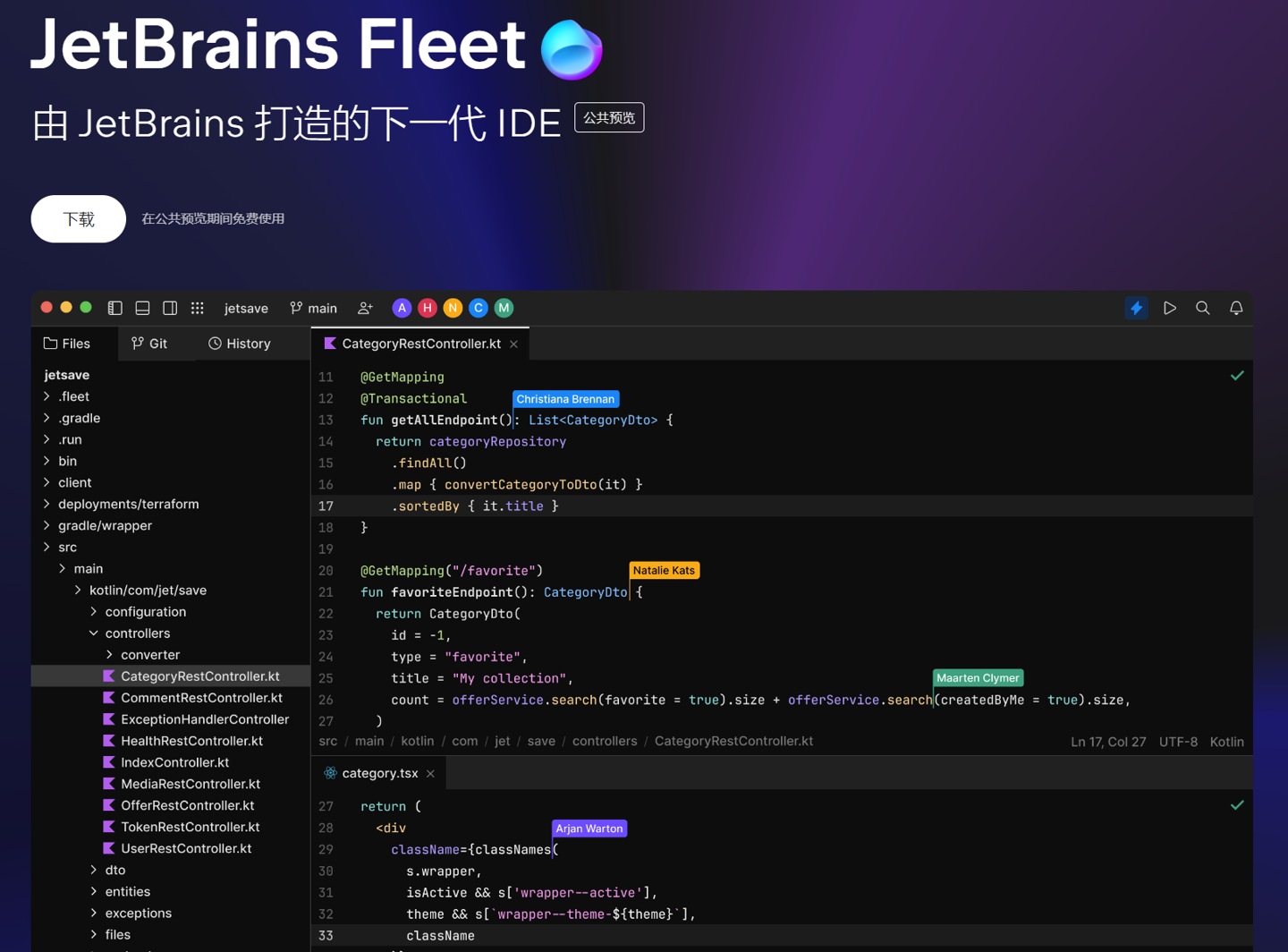Screen dimensions: 1288x952
Task: Toggle the left sidebar panel icon
Action: click(x=115, y=308)
